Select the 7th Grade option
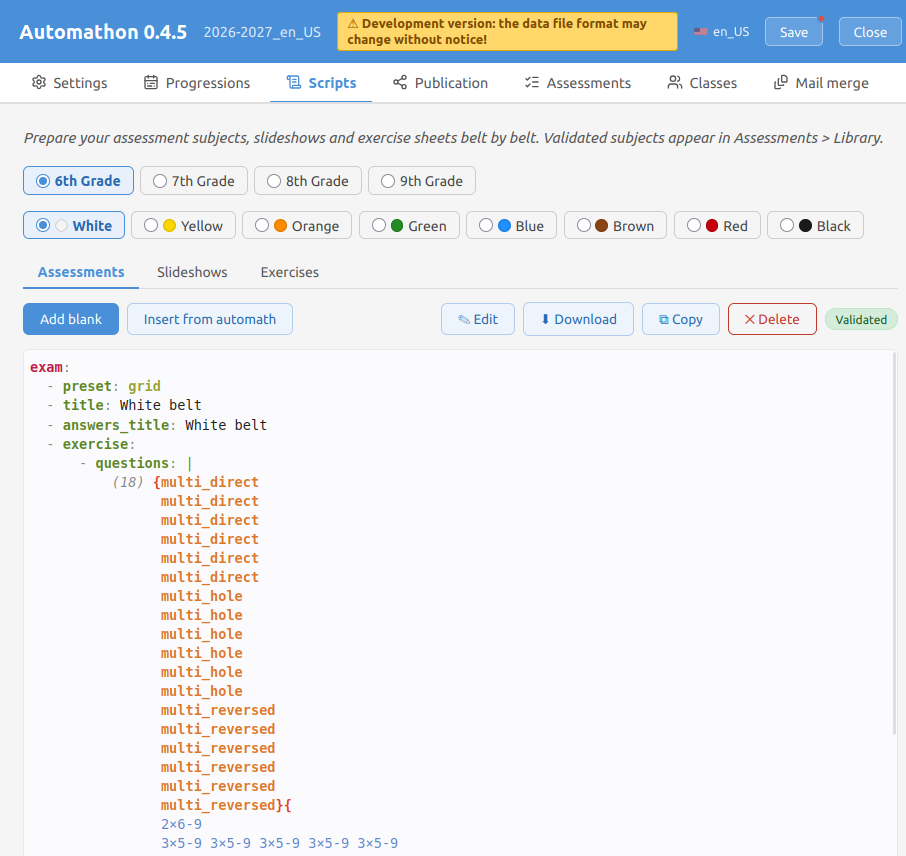The height and width of the screenshot is (856, 906). tap(194, 181)
